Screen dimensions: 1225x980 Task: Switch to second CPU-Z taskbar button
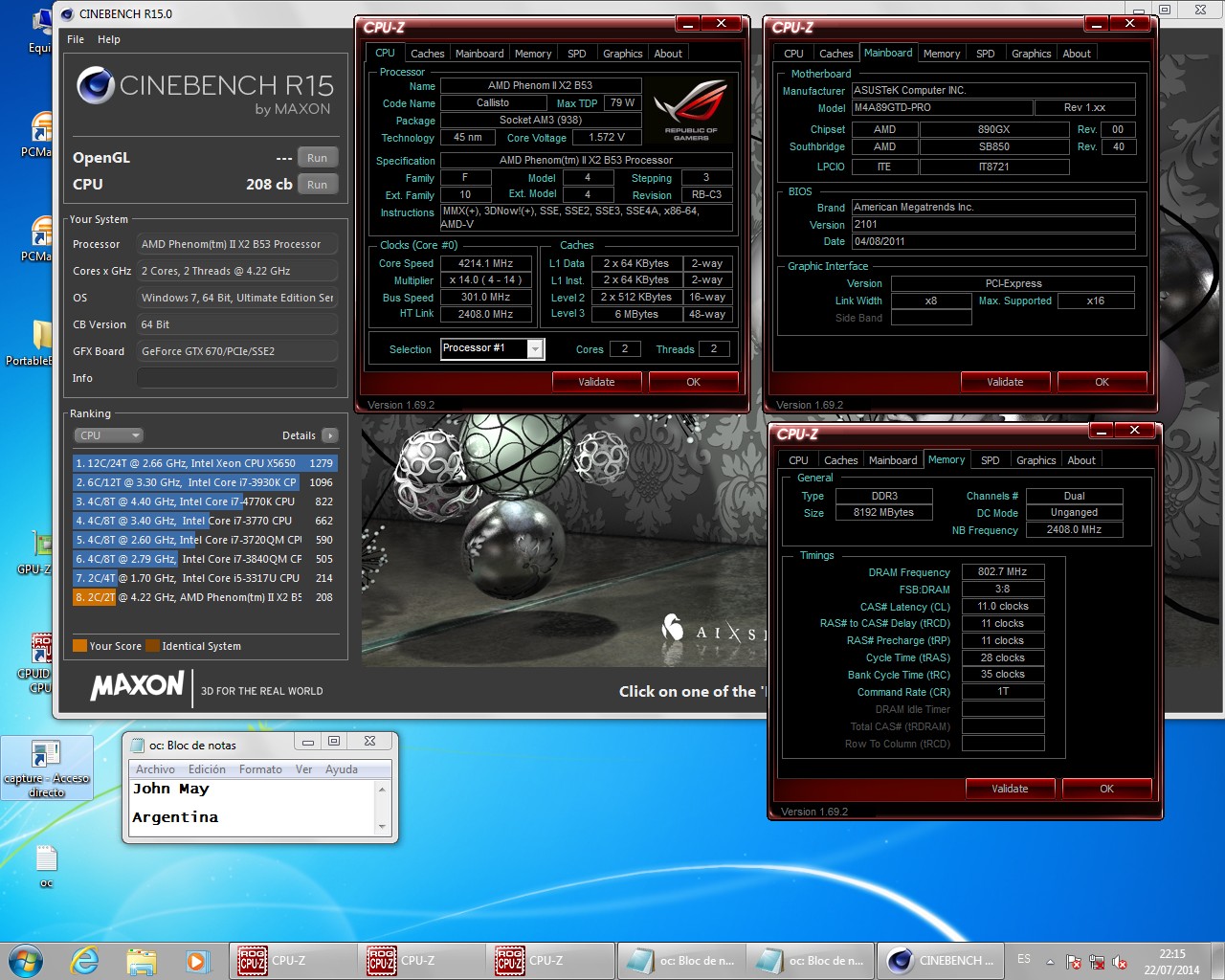click(x=421, y=961)
